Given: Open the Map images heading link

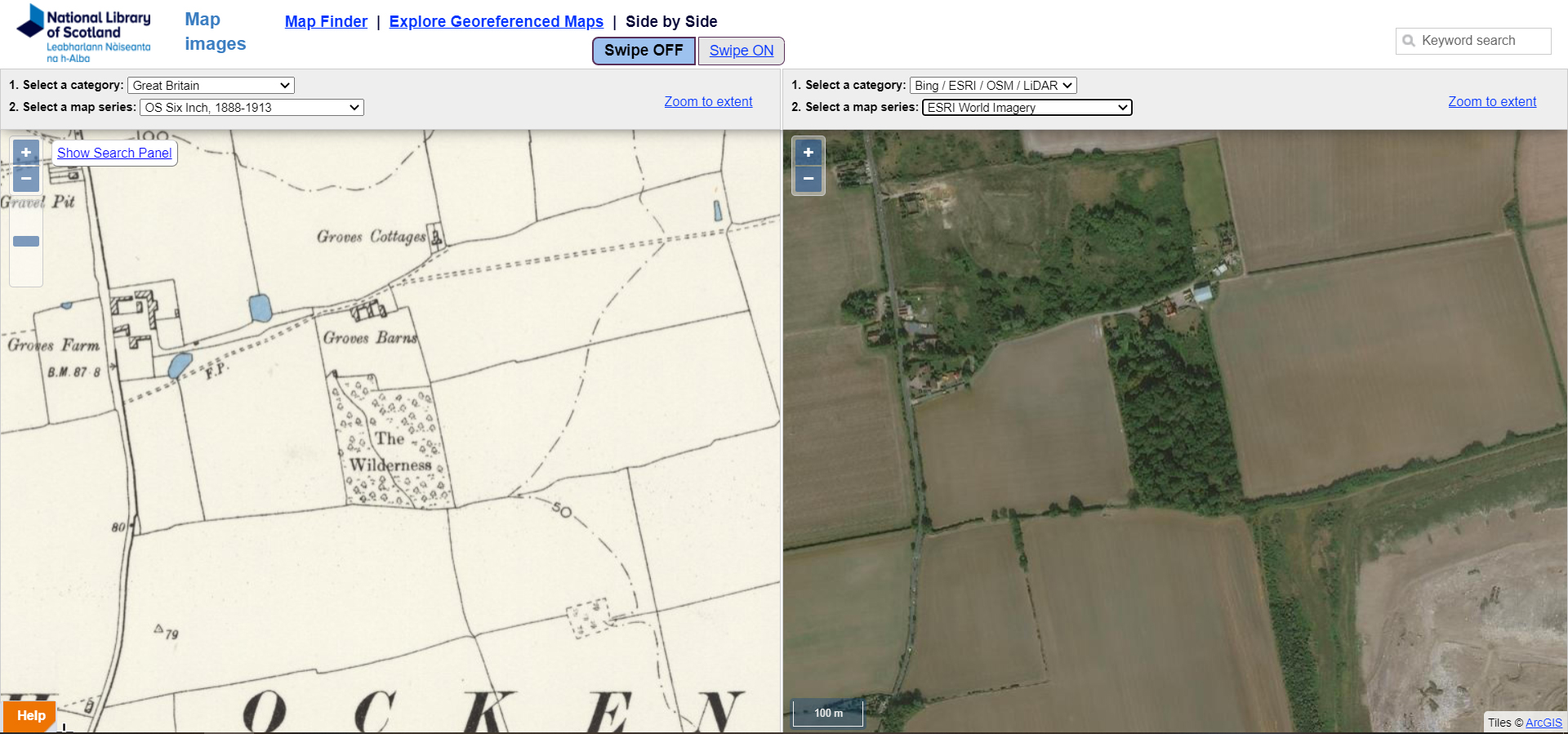Looking at the screenshot, I should (x=215, y=32).
